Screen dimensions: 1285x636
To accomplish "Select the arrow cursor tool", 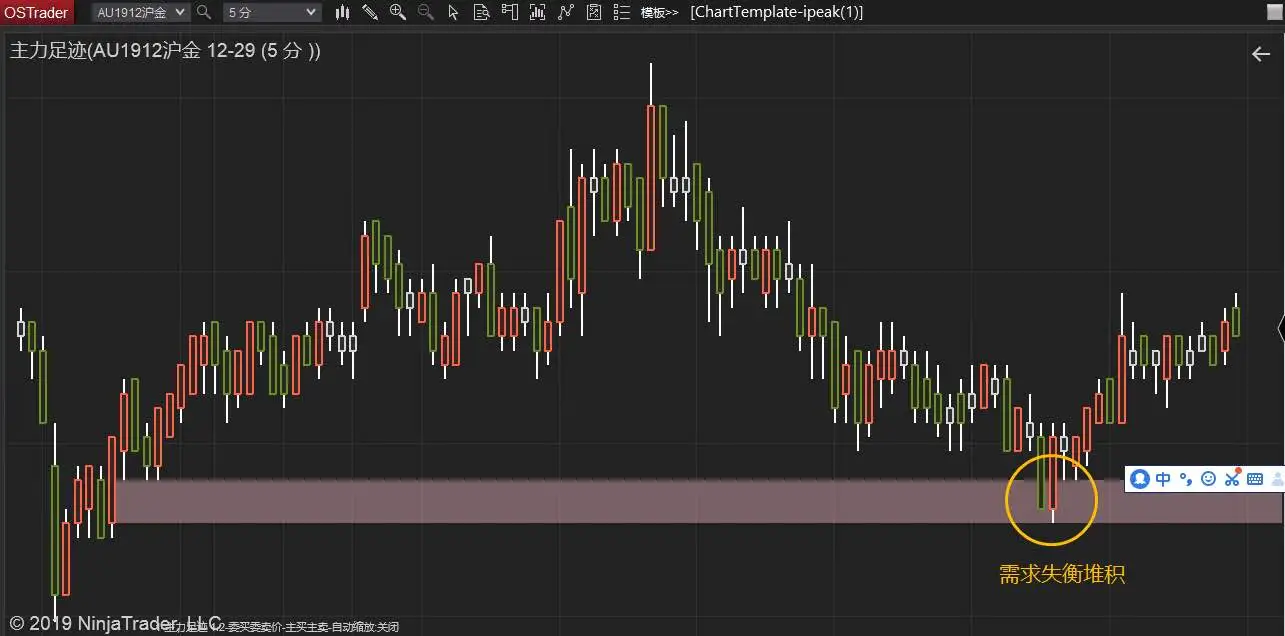I will pos(453,12).
